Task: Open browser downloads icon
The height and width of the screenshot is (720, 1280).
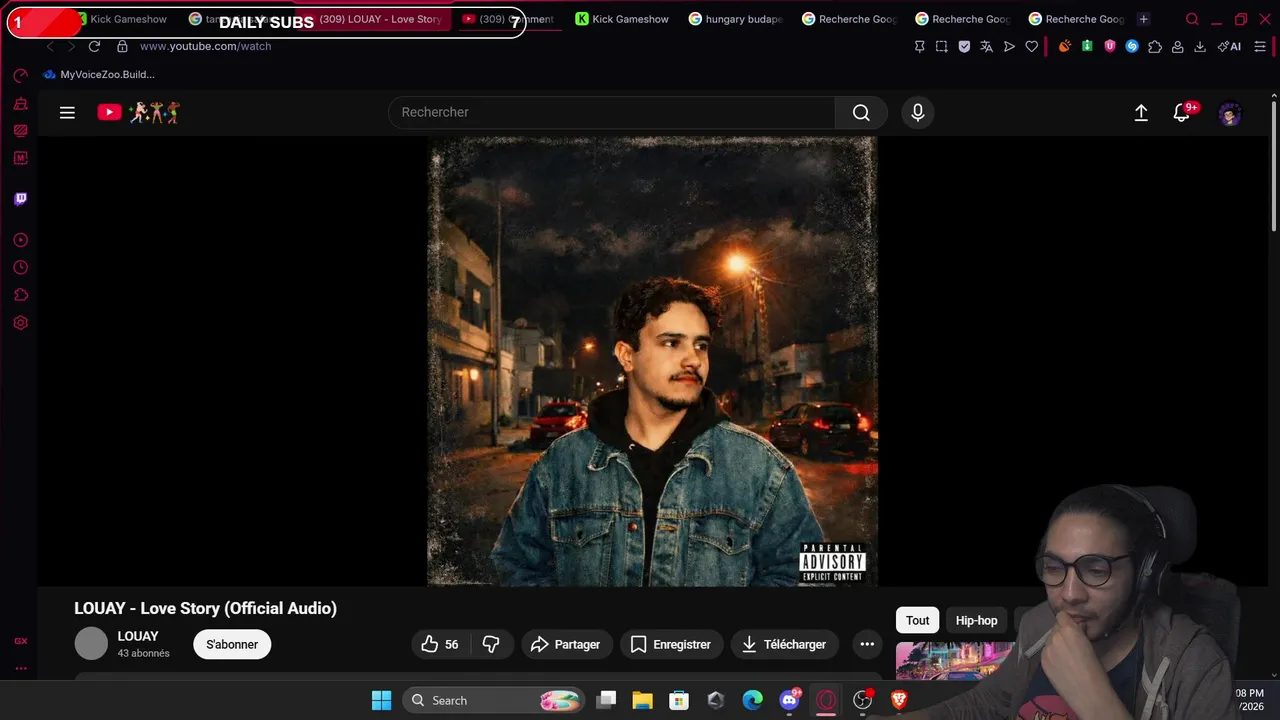Action: (1200, 46)
